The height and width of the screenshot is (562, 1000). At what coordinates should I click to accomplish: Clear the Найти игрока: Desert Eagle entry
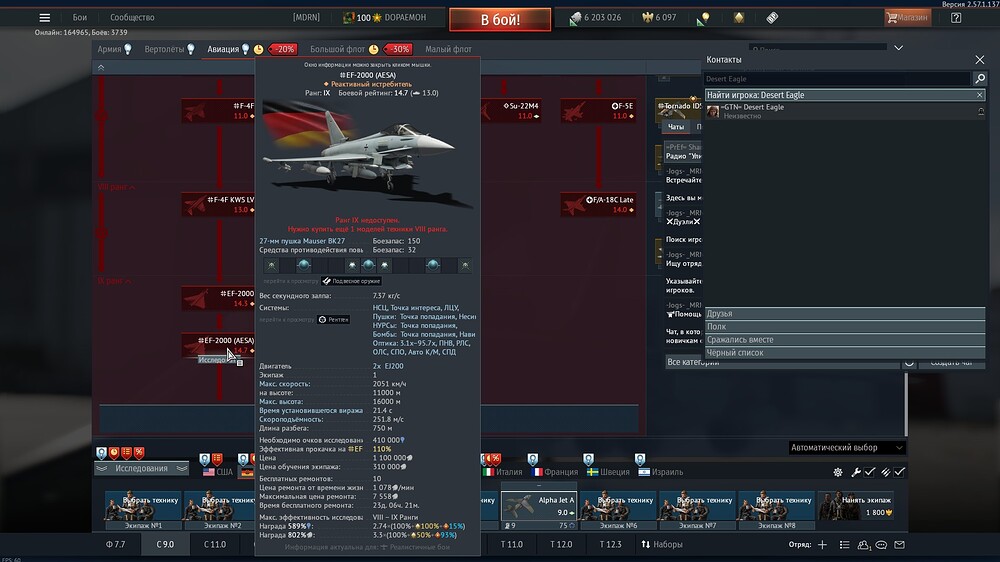point(980,95)
